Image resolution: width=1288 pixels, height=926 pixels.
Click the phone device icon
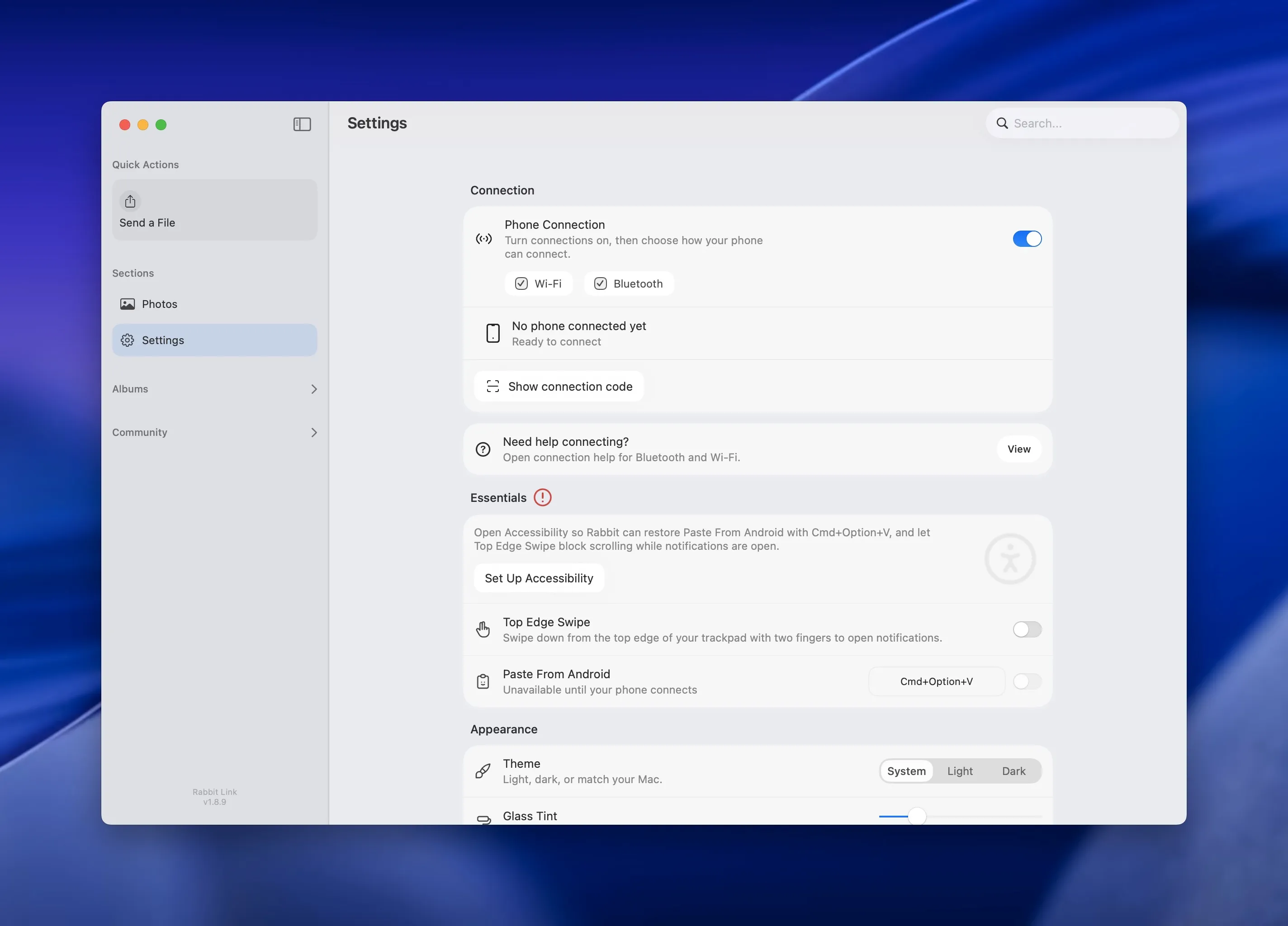click(x=493, y=333)
